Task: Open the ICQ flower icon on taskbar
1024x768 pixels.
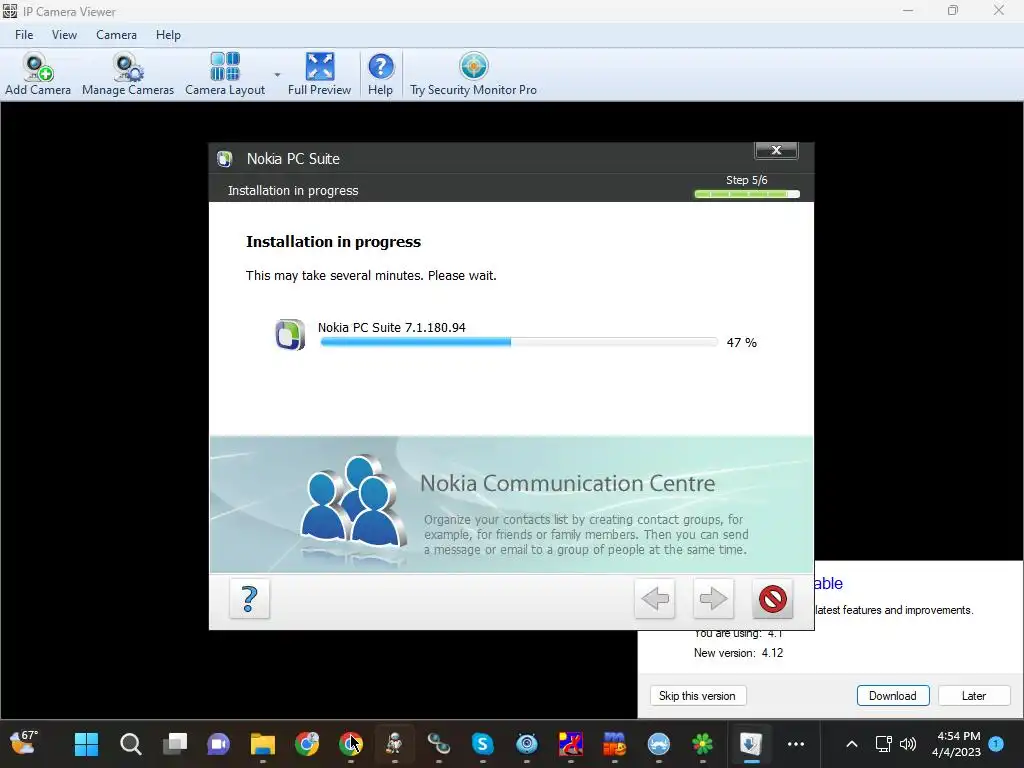Action: (x=702, y=744)
